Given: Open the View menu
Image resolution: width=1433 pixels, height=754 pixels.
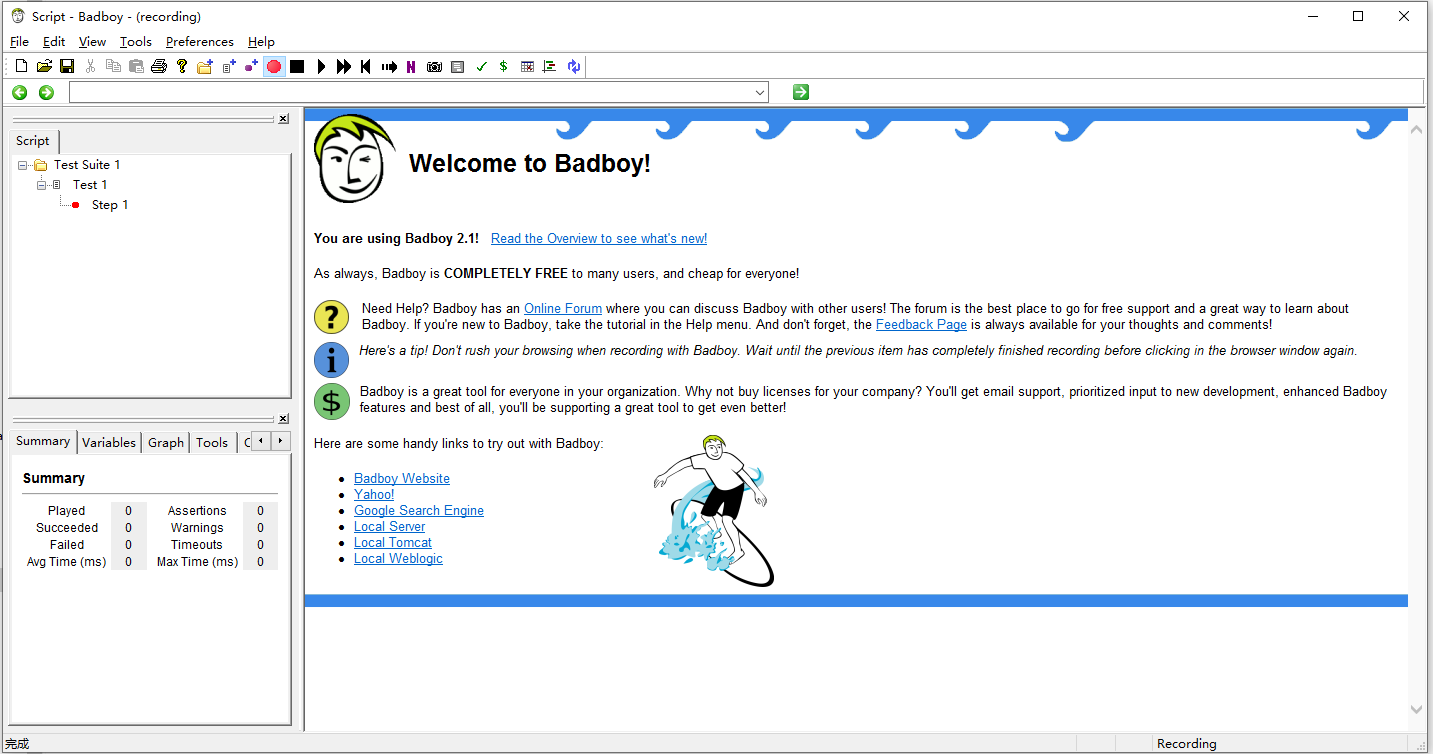Looking at the screenshot, I should [x=92, y=42].
